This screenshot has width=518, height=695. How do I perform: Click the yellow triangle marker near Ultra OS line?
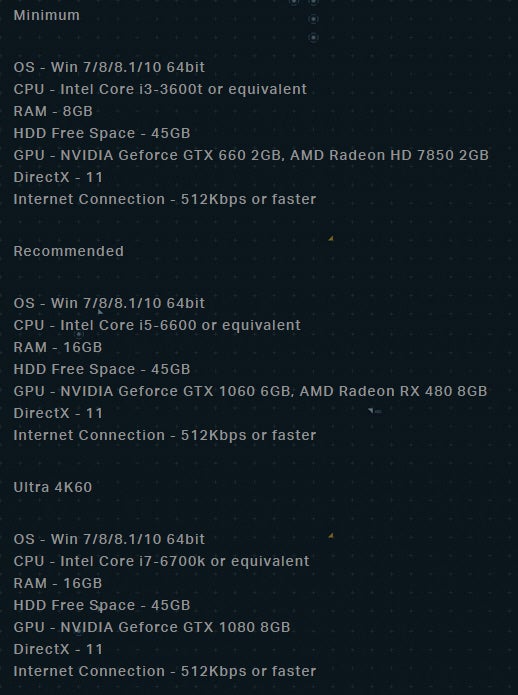(331, 536)
